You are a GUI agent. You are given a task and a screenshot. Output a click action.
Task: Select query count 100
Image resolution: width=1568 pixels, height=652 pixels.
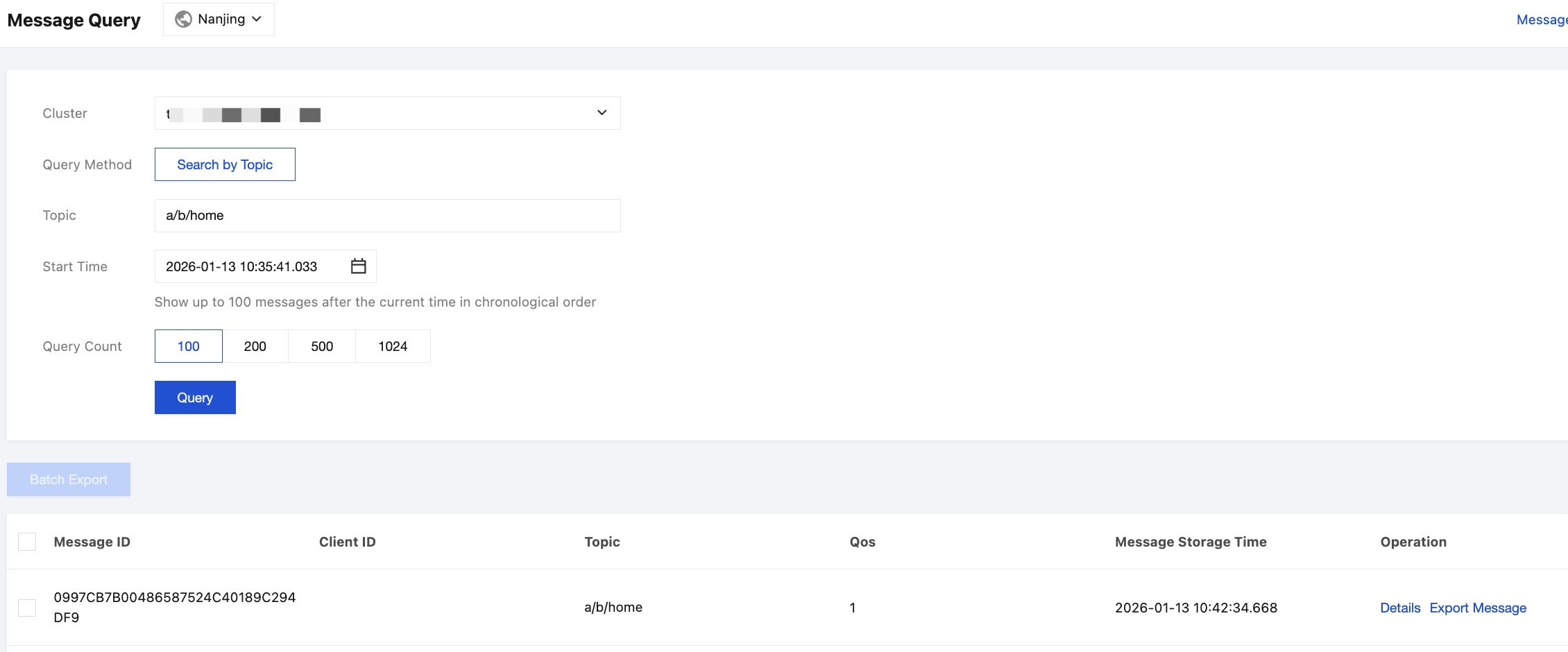tap(189, 346)
